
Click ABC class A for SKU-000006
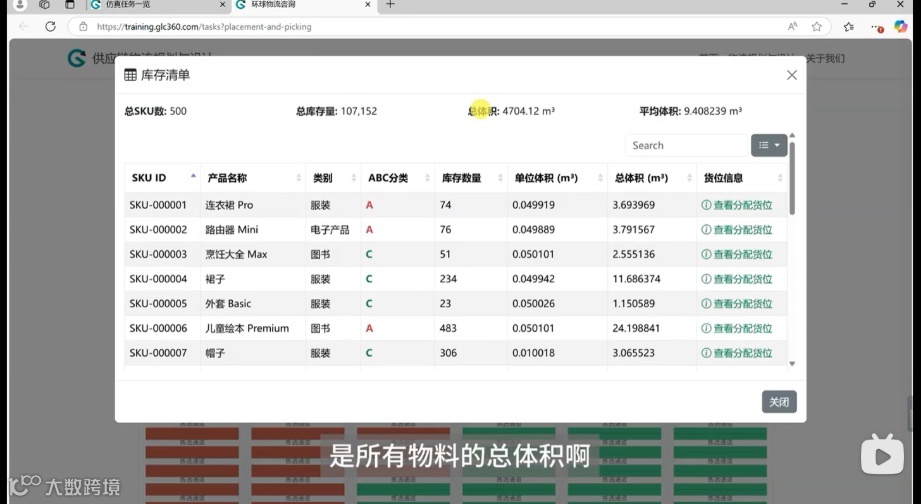pyautogui.click(x=369, y=328)
